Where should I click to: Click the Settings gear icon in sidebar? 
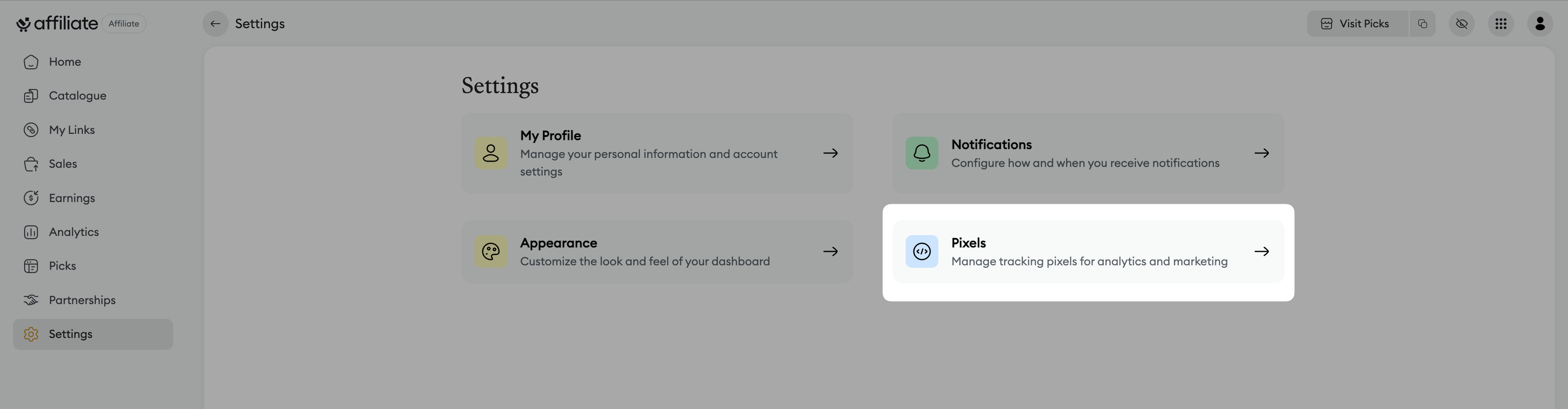pos(31,334)
